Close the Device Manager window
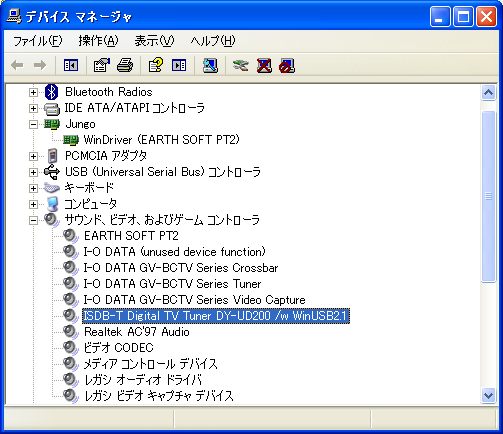Screen dimensions: 503x434 click(x=486, y=16)
